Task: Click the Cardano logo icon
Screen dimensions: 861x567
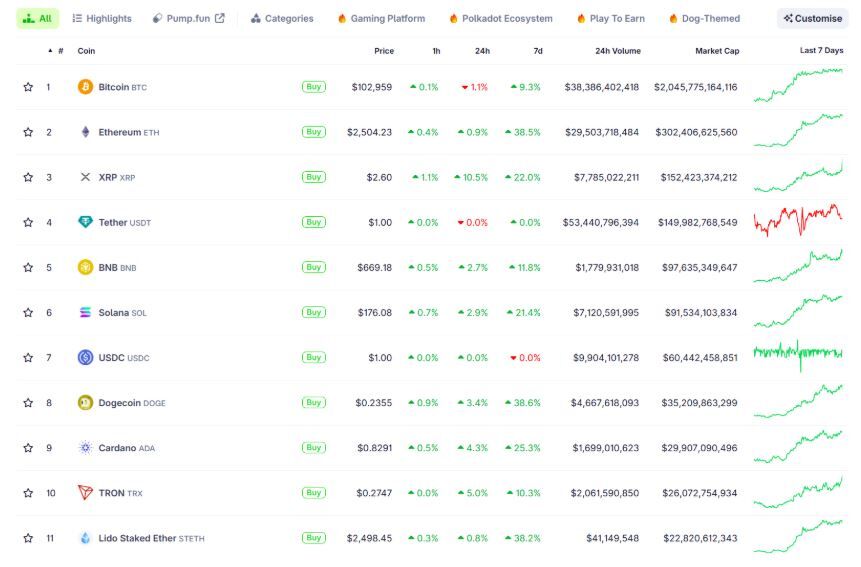Action: pos(85,447)
